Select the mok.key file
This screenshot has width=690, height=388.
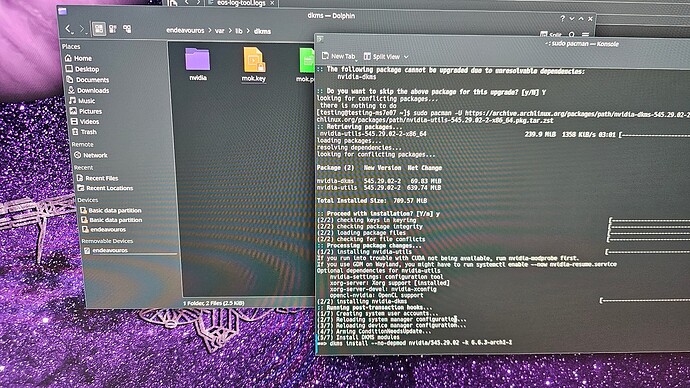[254, 64]
